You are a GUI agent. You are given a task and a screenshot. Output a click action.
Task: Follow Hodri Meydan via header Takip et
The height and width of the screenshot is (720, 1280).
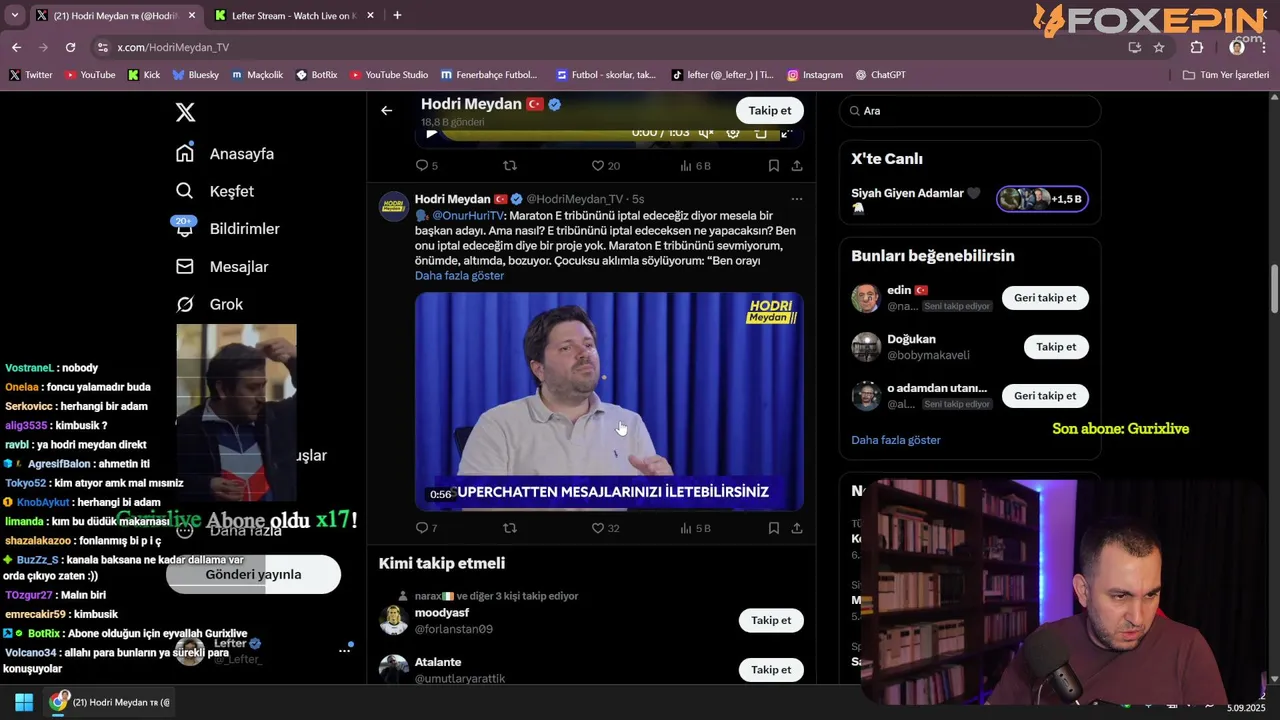click(770, 111)
